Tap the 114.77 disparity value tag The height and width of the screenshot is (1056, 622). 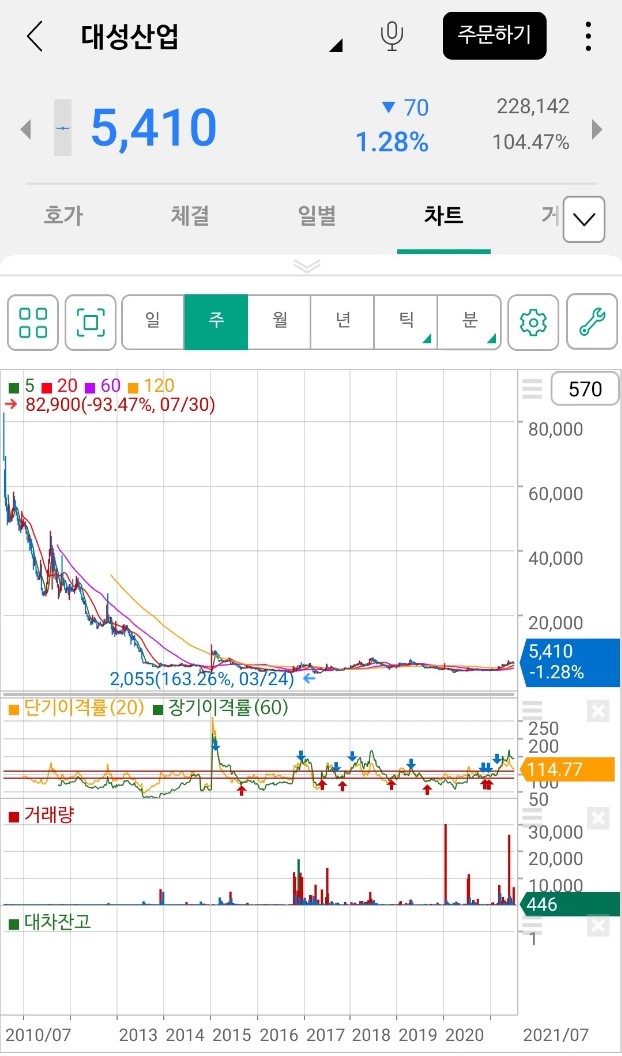567,769
